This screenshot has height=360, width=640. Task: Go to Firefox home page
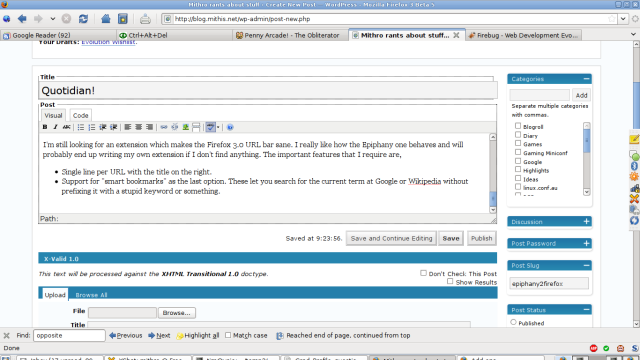[x=106, y=19]
